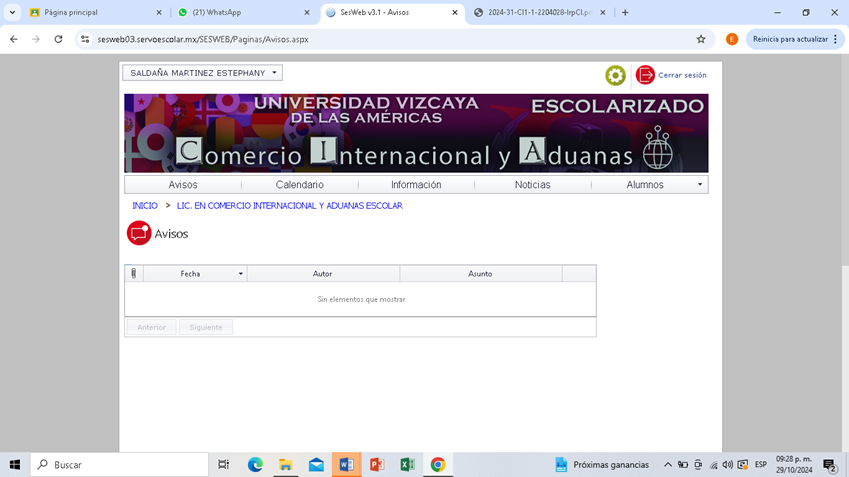849x477 pixels.
Task: Click the INICIO breadcrumb link
Action: (145, 206)
